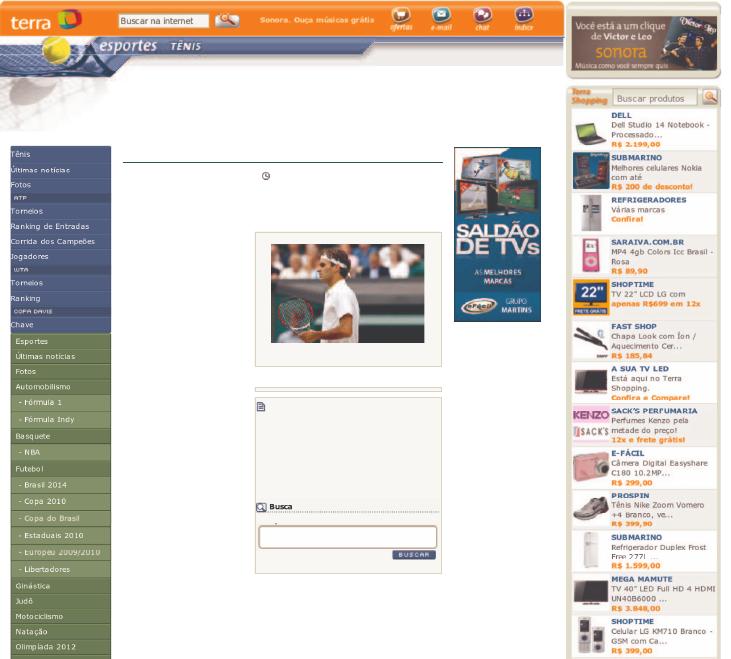Viewport: 731px width, 659px height.
Task: Click the tennis player photo thumbnail
Action: pos(347,293)
